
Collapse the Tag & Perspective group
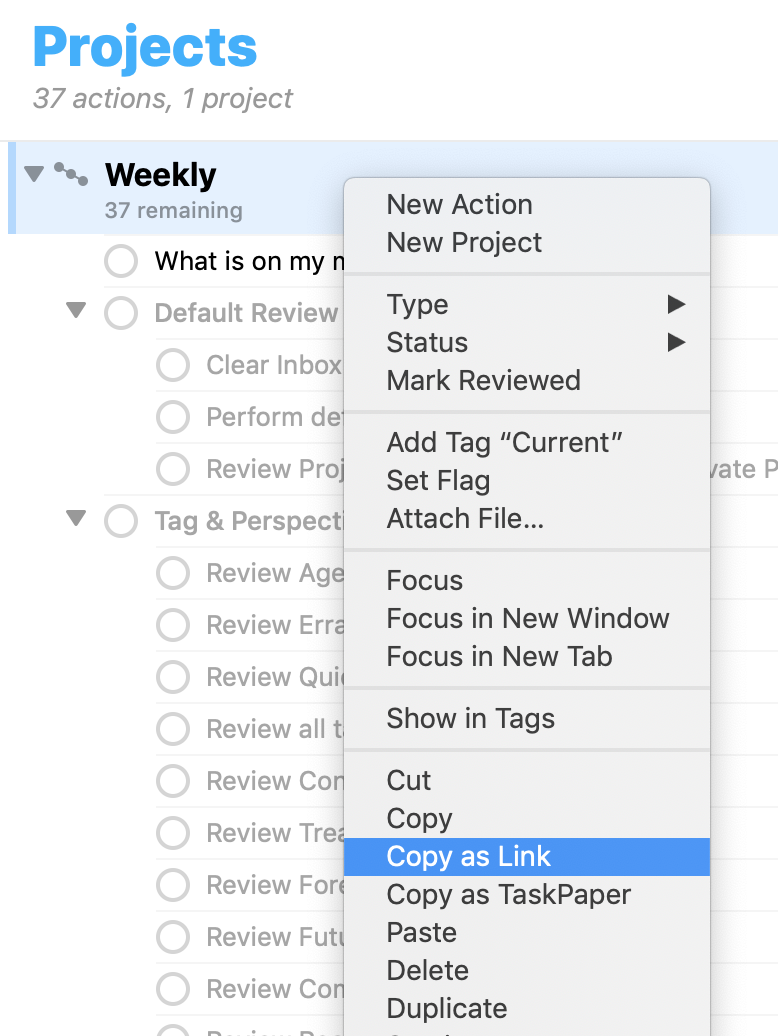(x=76, y=519)
